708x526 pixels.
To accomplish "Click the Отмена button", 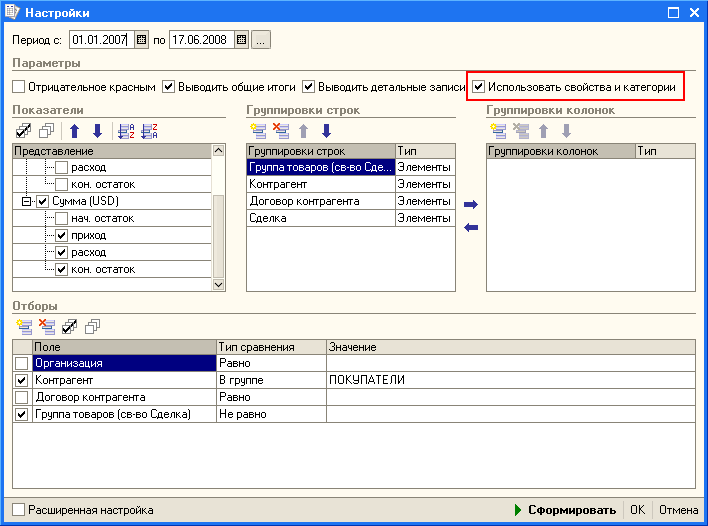I will click(678, 510).
